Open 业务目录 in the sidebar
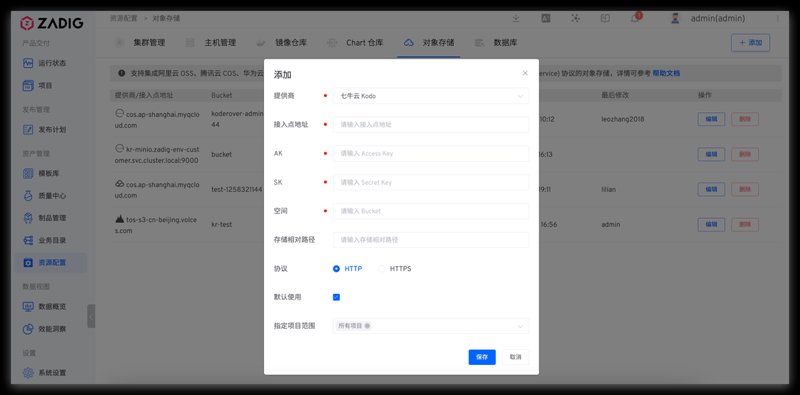The image size is (800, 395). (45, 240)
